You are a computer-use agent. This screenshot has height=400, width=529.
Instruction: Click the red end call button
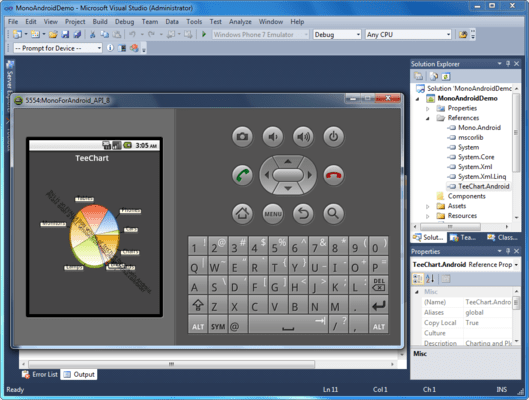[333, 175]
